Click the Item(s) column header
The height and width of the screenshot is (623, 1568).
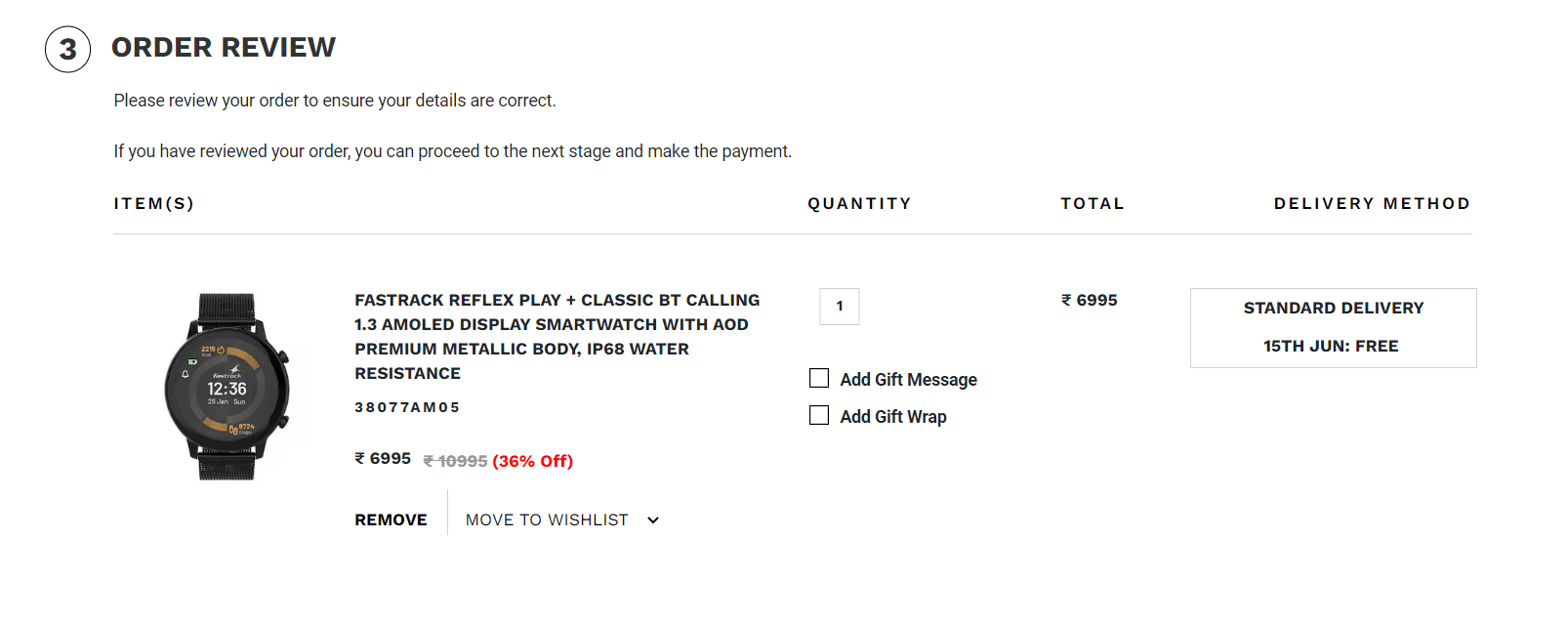click(x=154, y=204)
